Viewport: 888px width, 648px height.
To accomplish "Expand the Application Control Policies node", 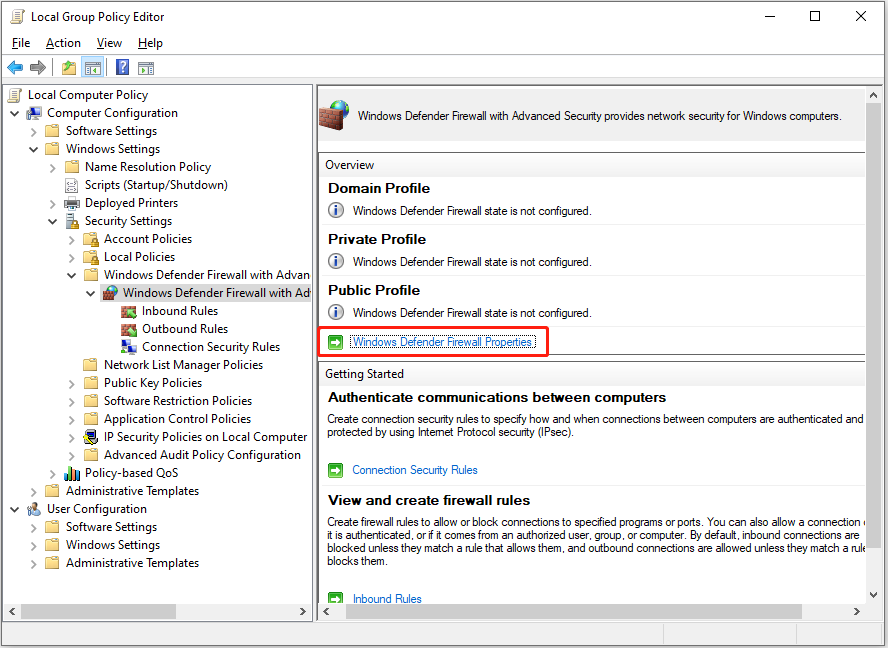I will point(71,420).
